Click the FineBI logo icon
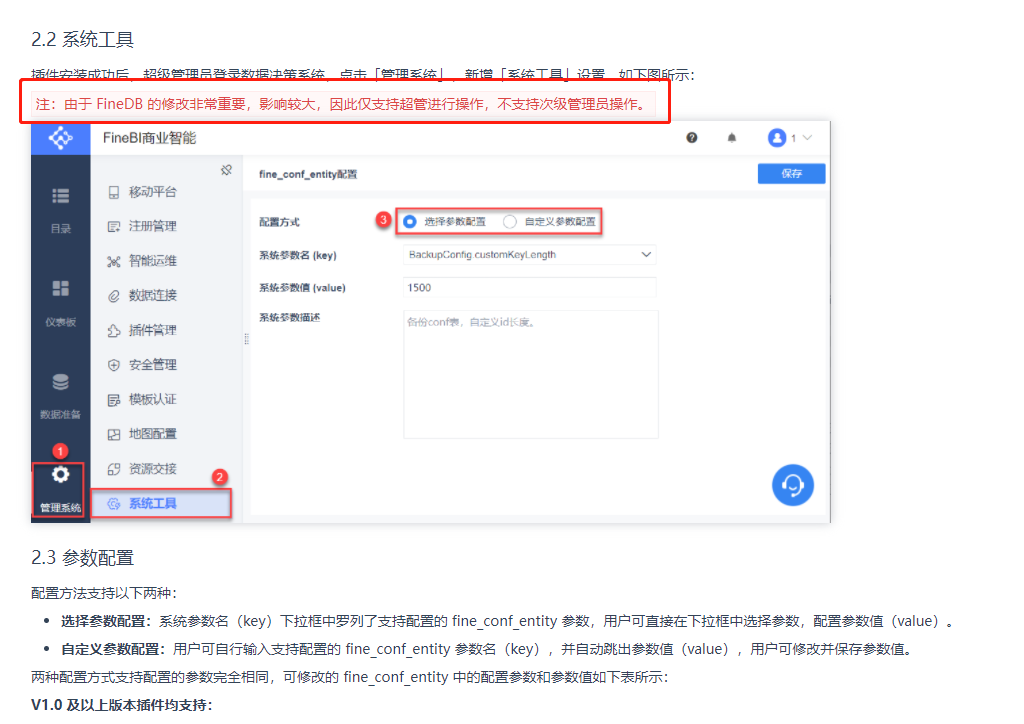This screenshot has height=724, width=1024. [60, 138]
